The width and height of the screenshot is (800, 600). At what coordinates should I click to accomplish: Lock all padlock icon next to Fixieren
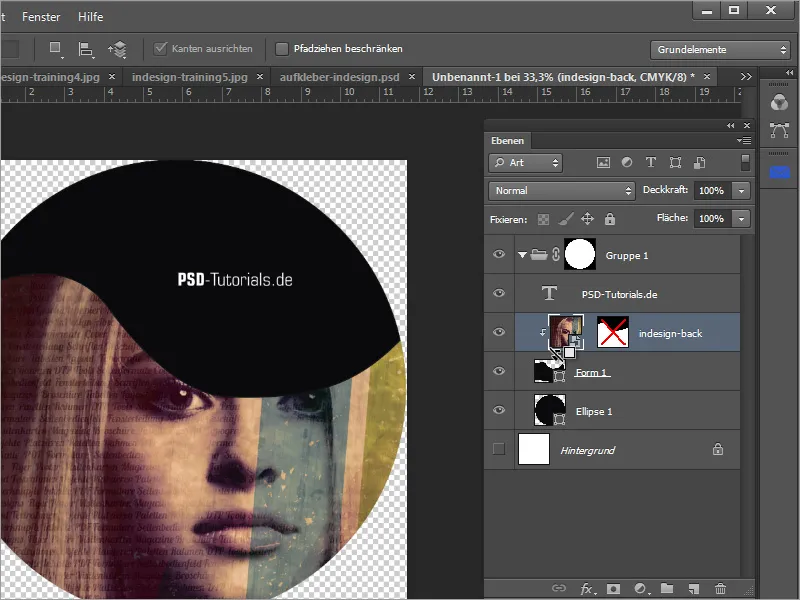pos(610,219)
